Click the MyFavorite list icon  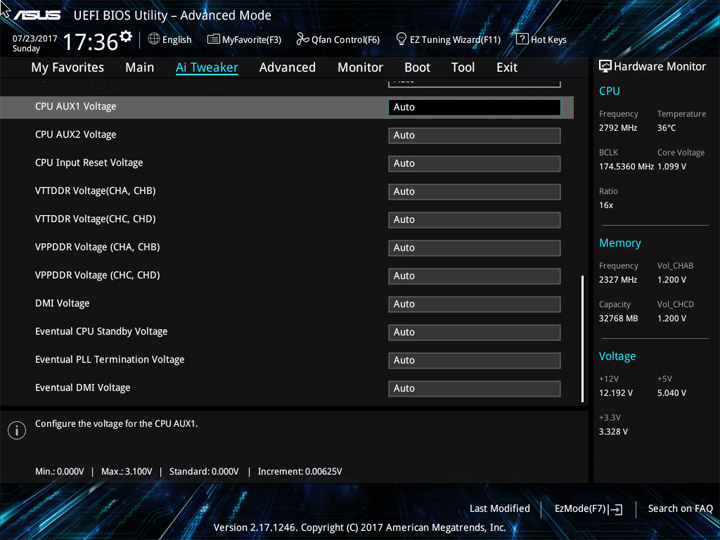tap(213, 39)
